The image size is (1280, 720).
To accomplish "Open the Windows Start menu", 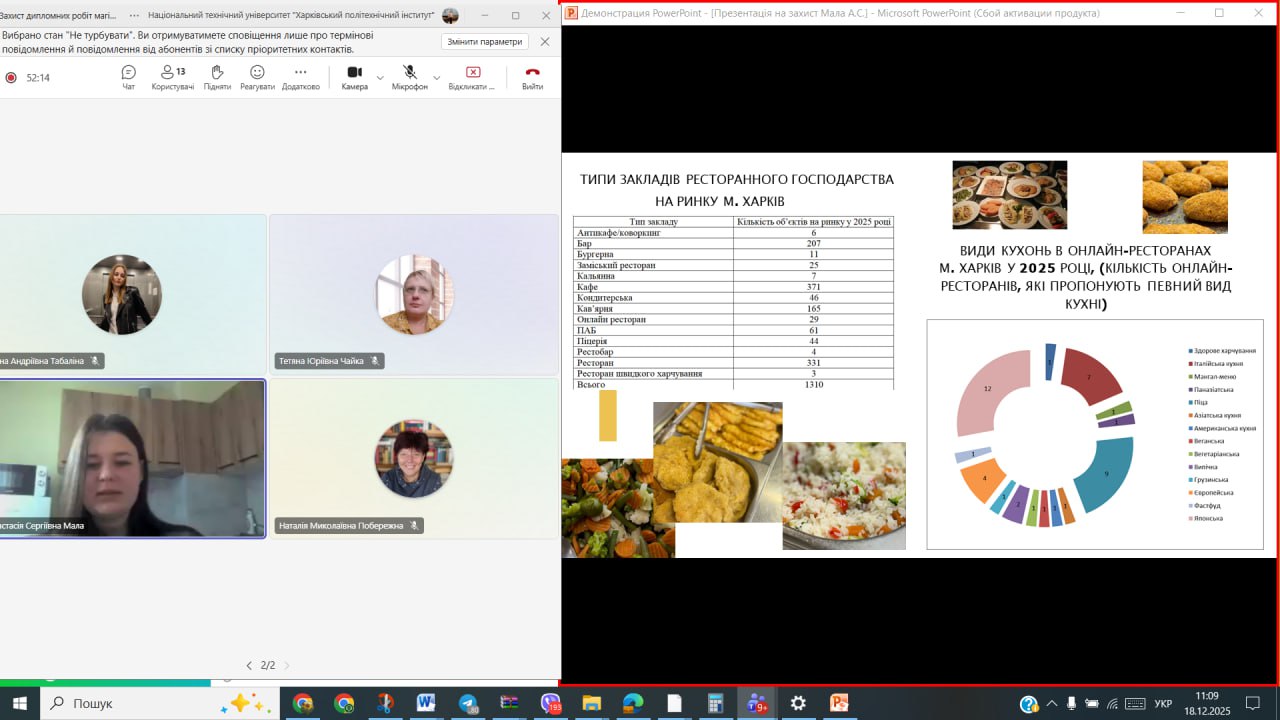I will (x=19, y=703).
